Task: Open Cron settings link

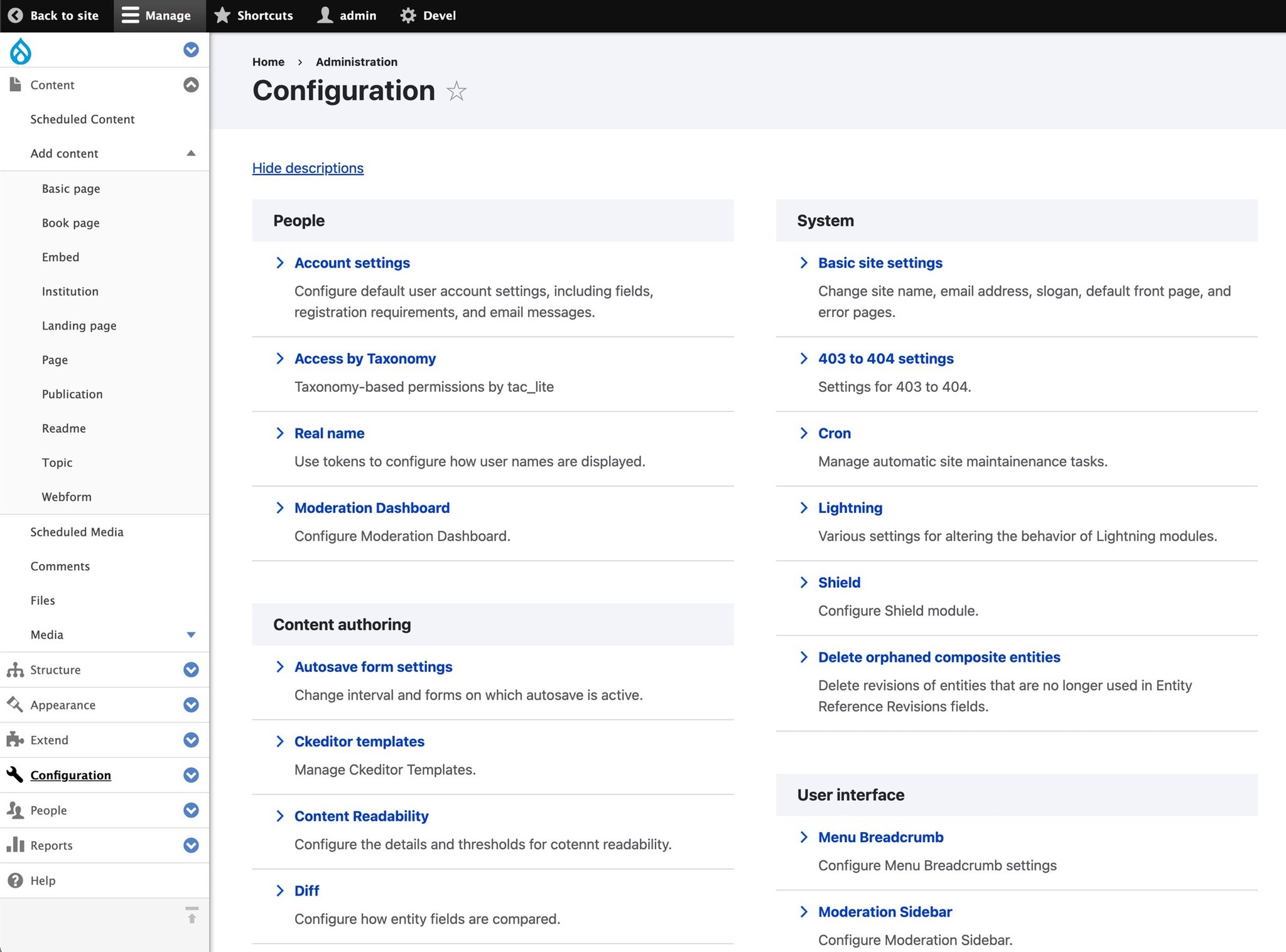Action: [x=834, y=433]
